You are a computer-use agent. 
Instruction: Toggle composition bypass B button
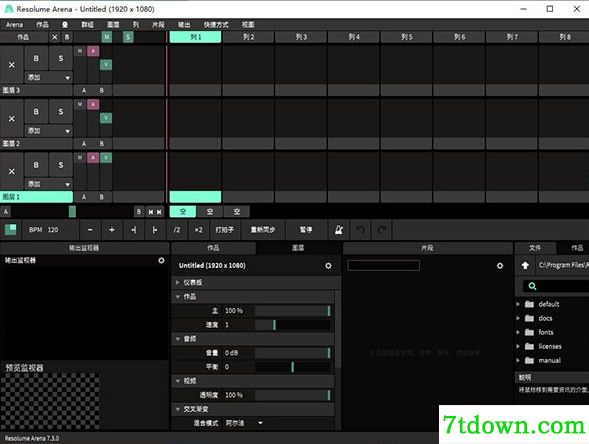pyautogui.click(x=67, y=37)
